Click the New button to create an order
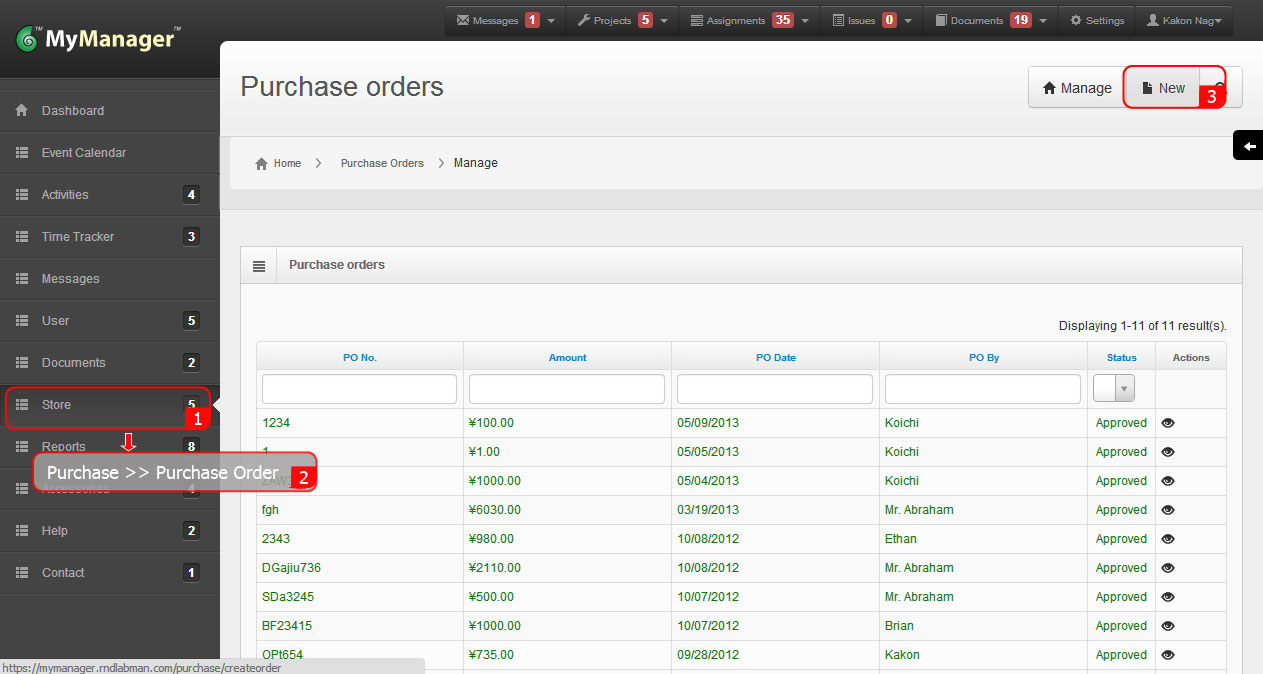Image resolution: width=1263 pixels, height=674 pixels. (x=1162, y=87)
